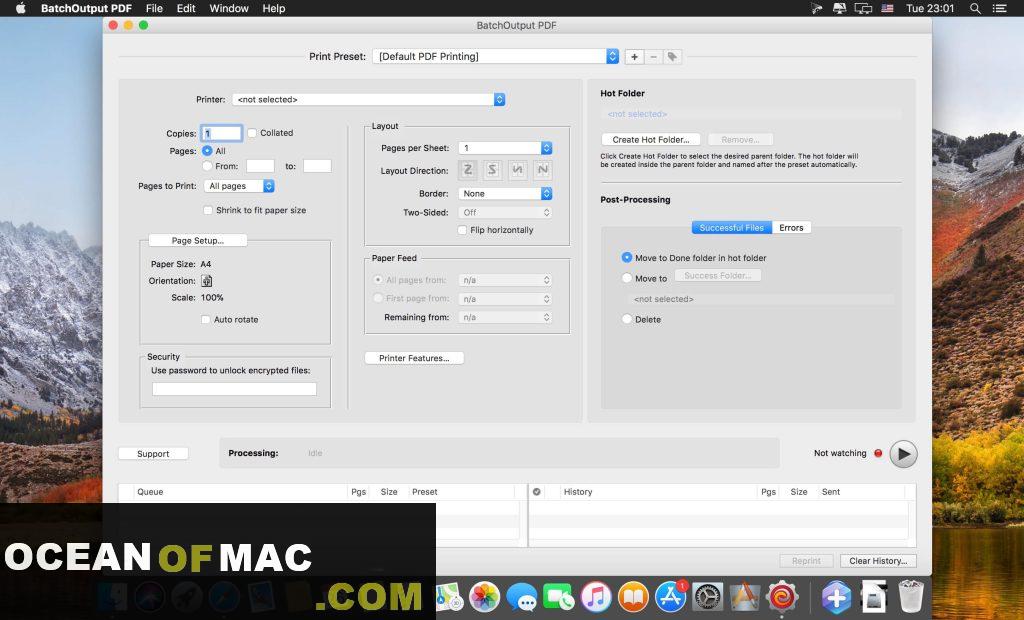Enable Shrink to fit paper size
This screenshot has width=1024, height=620.
[x=208, y=210]
